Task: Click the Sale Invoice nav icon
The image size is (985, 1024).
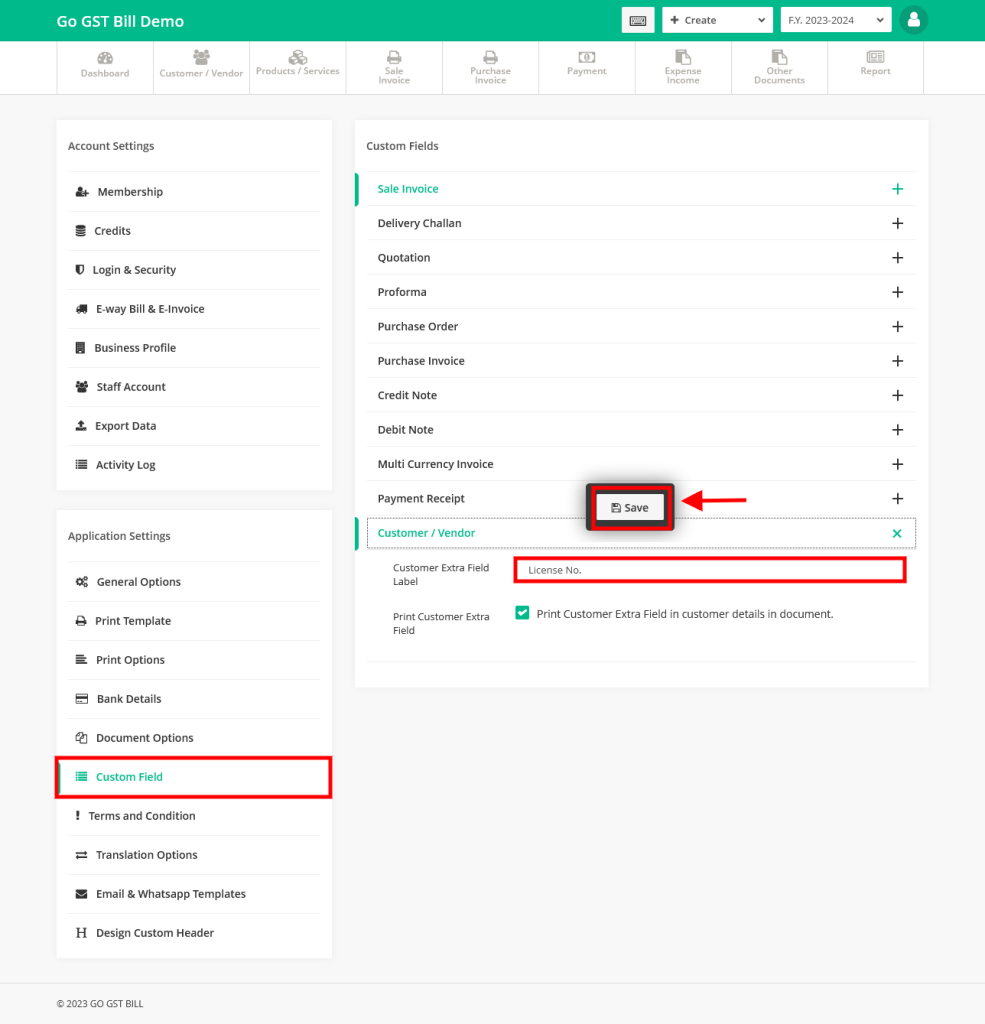Action: pos(393,66)
